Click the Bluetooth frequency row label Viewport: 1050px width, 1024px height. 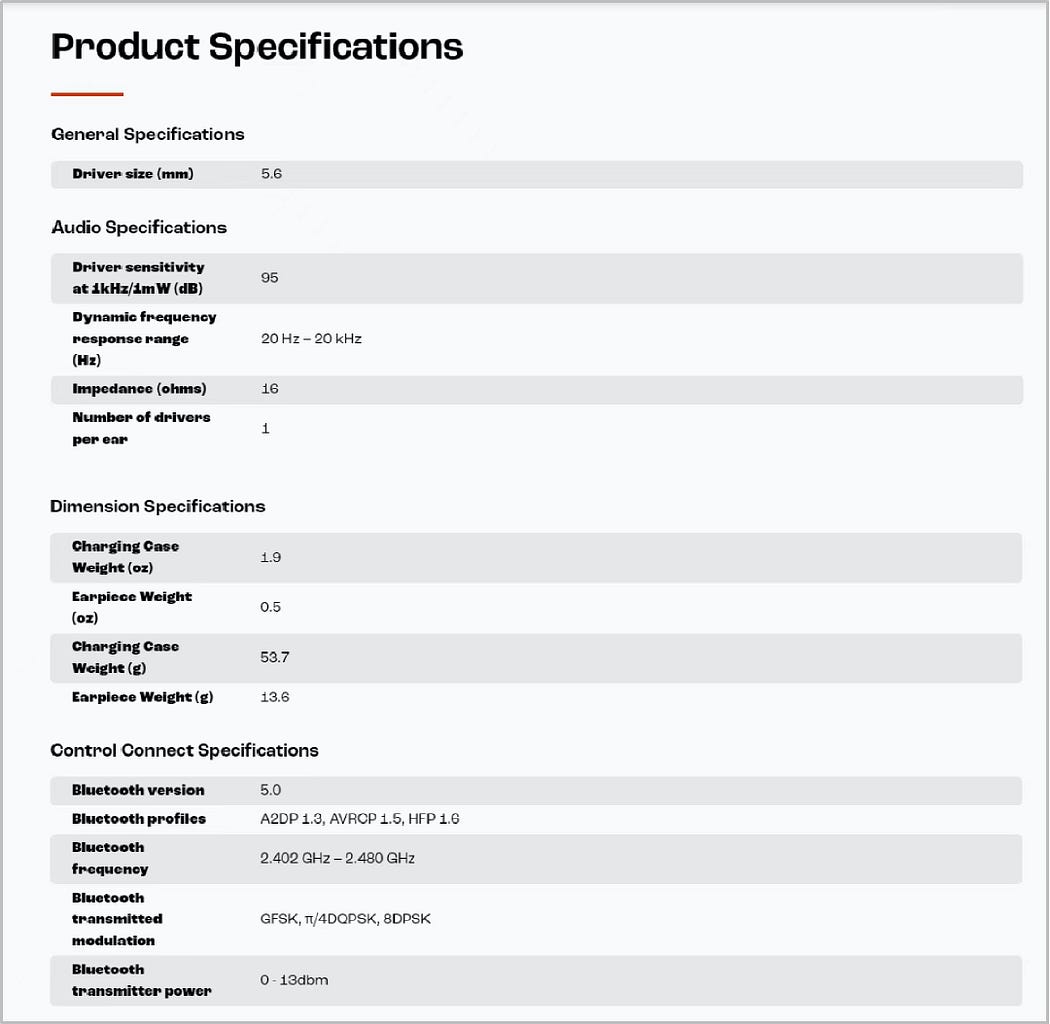pos(110,858)
